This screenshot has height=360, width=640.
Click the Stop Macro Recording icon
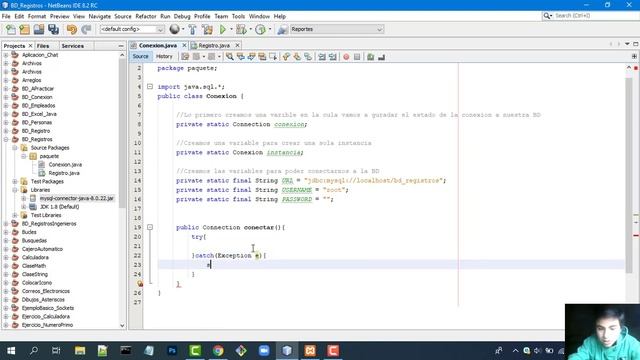point(357,57)
